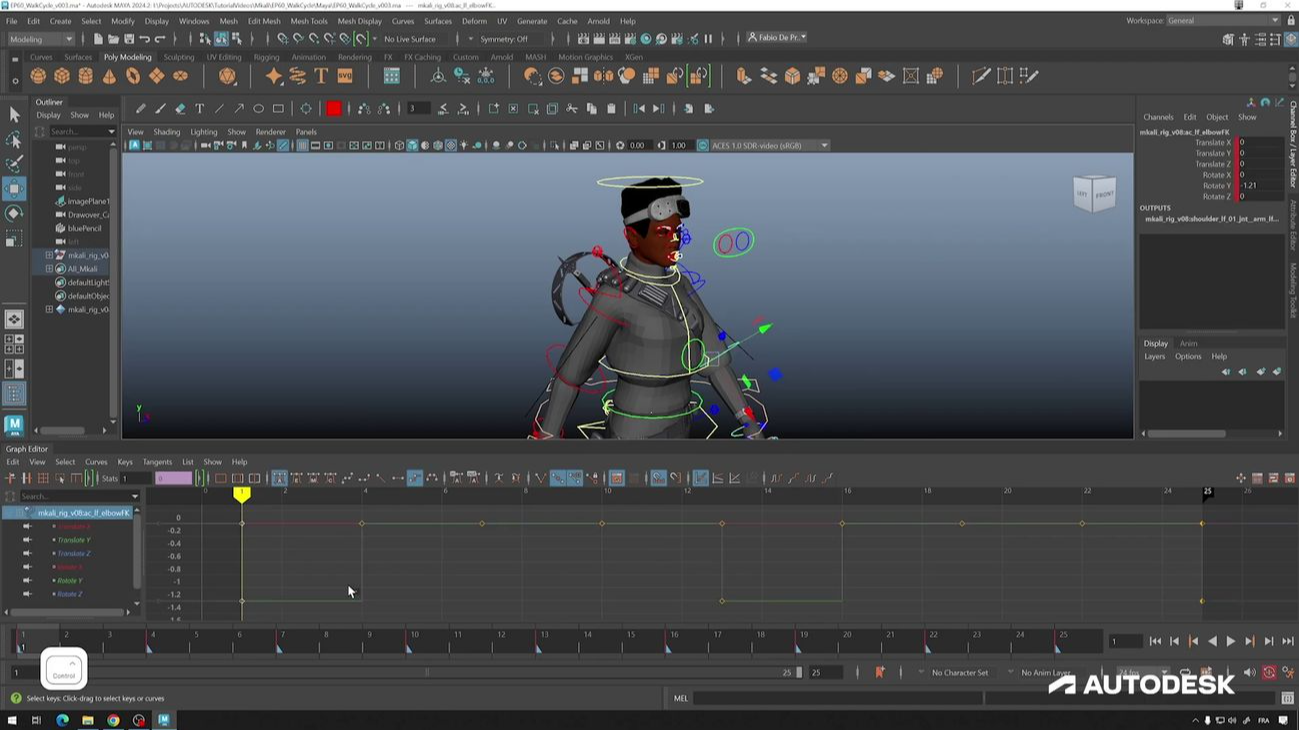This screenshot has height=731, width=1299.
Task: Click the red color swatch in the curves toolbar
Action: pyautogui.click(x=335, y=108)
